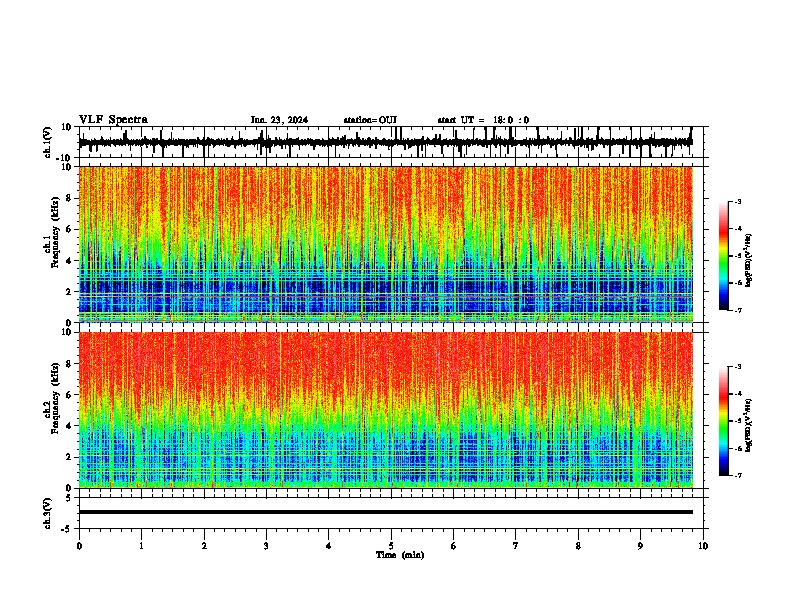
Task: Click the time-axis tick label '5'
Action: coord(391,546)
